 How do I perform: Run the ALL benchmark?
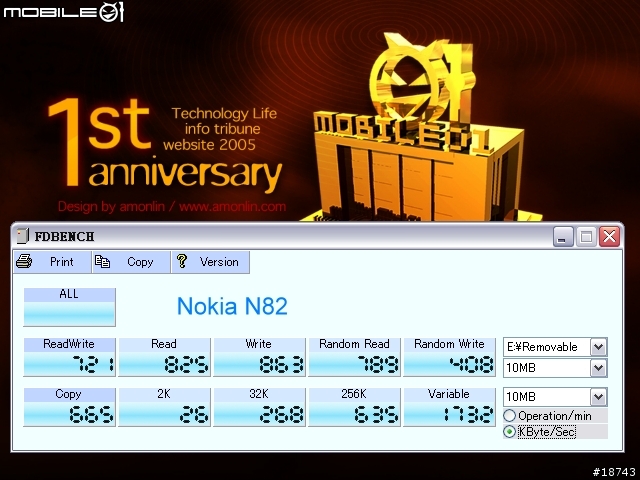(69, 307)
